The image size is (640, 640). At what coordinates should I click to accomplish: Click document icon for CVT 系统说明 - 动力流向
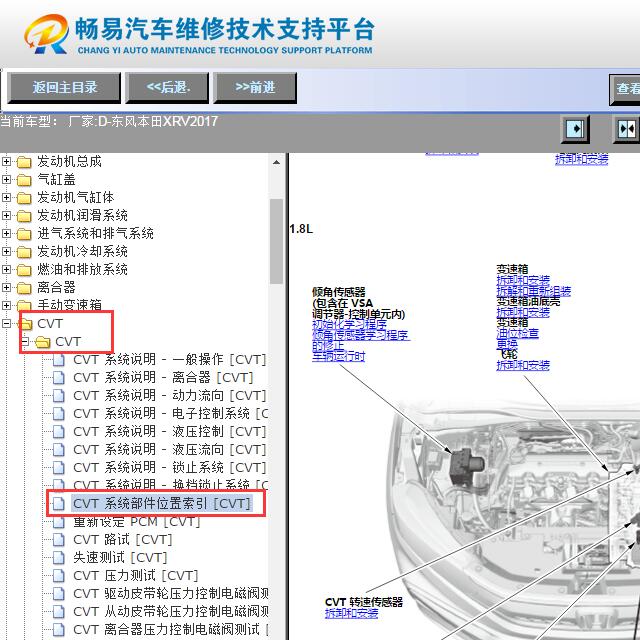click(59, 396)
